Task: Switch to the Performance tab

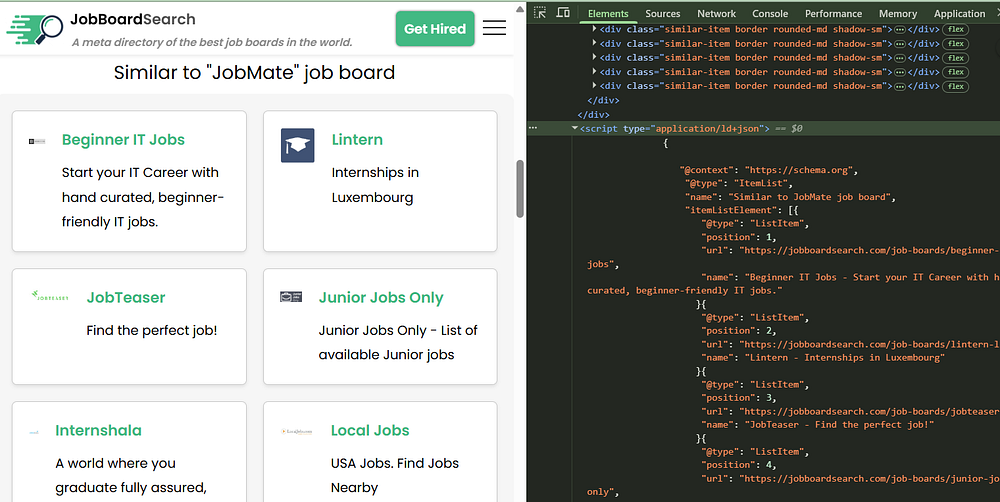Action: point(833,13)
